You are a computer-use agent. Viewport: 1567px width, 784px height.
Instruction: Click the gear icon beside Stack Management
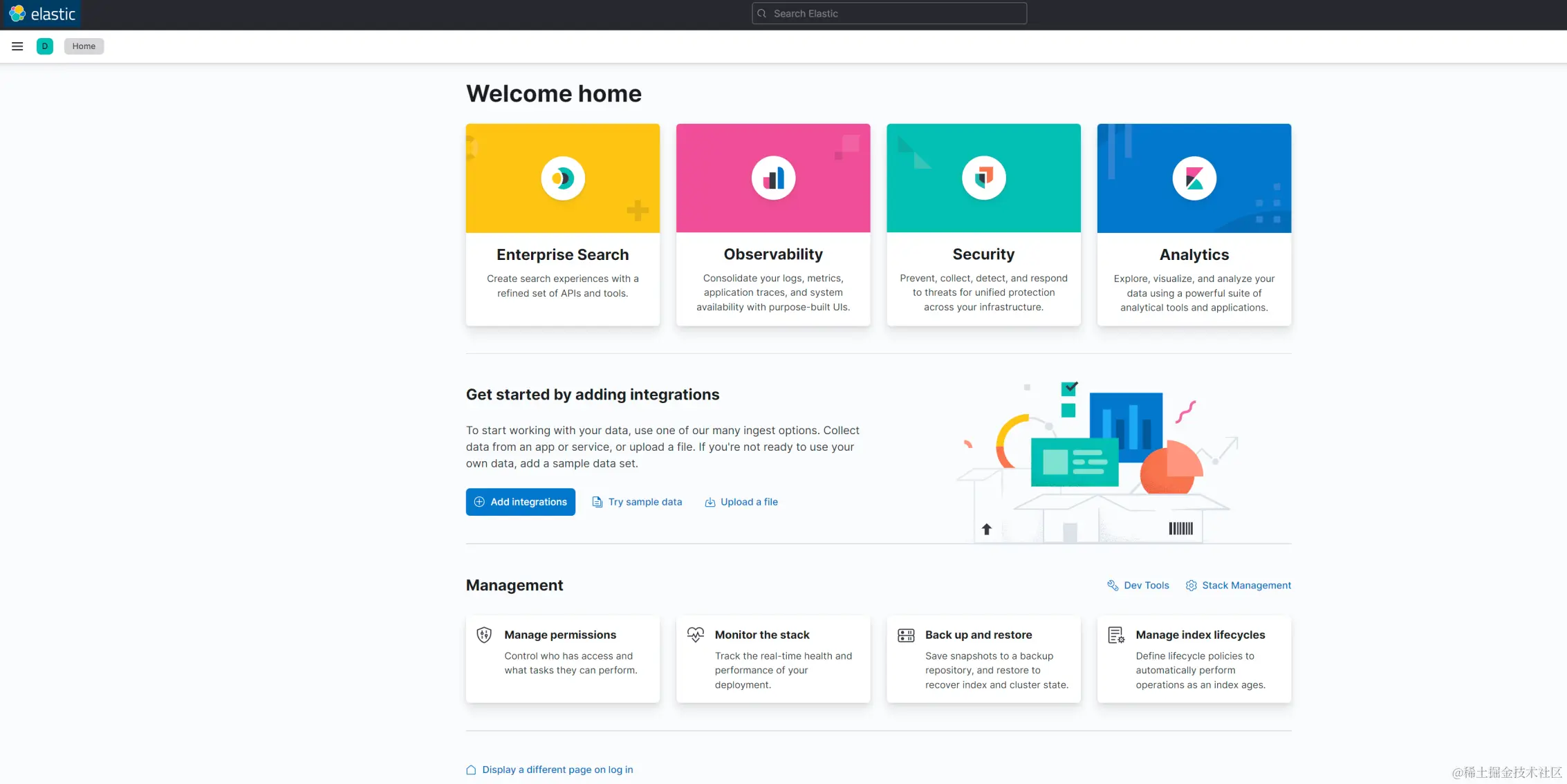[x=1191, y=586]
